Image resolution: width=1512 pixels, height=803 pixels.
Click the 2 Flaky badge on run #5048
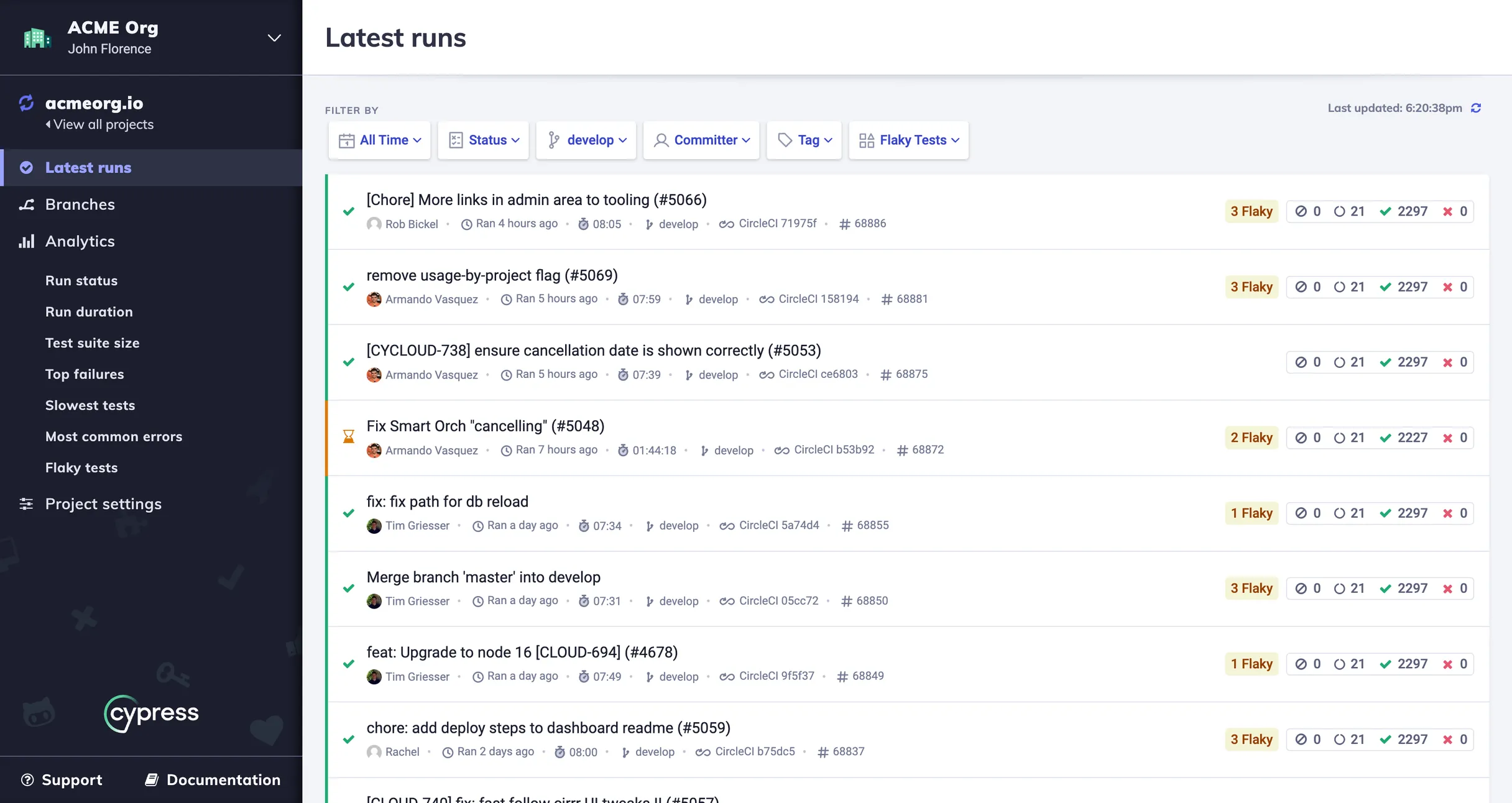tap(1252, 438)
